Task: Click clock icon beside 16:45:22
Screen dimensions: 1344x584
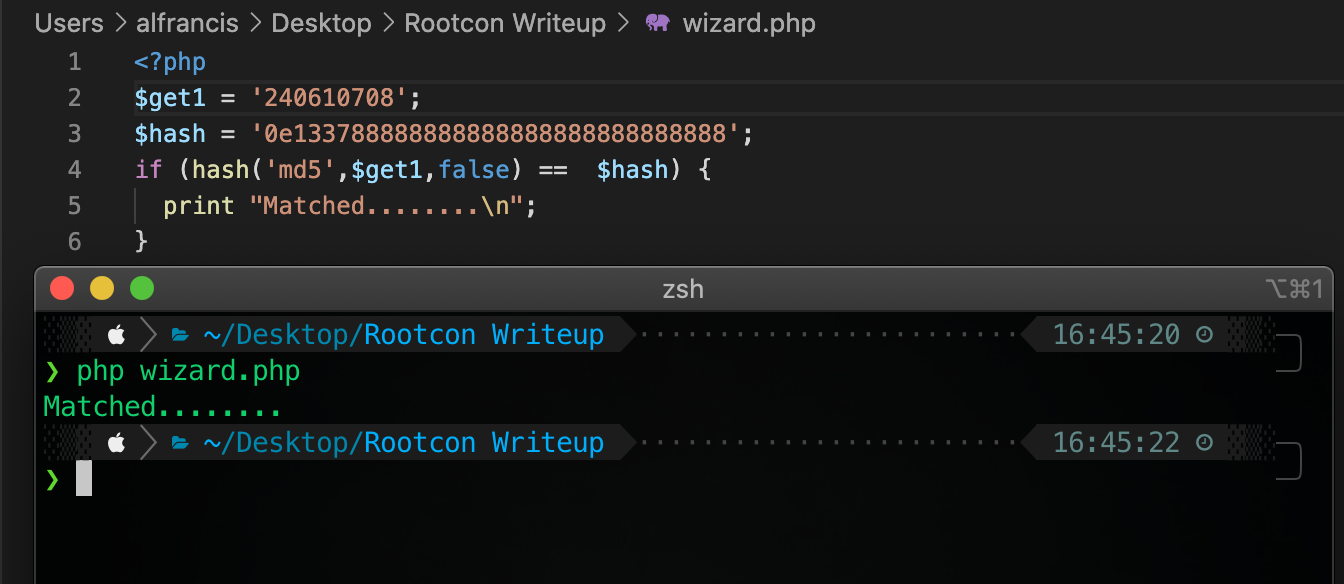Action: tap(1204, 442)
